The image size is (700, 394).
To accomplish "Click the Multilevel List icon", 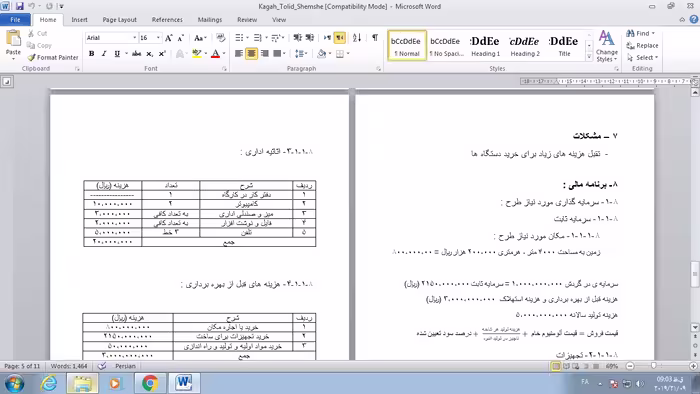I will click(276, 37).
